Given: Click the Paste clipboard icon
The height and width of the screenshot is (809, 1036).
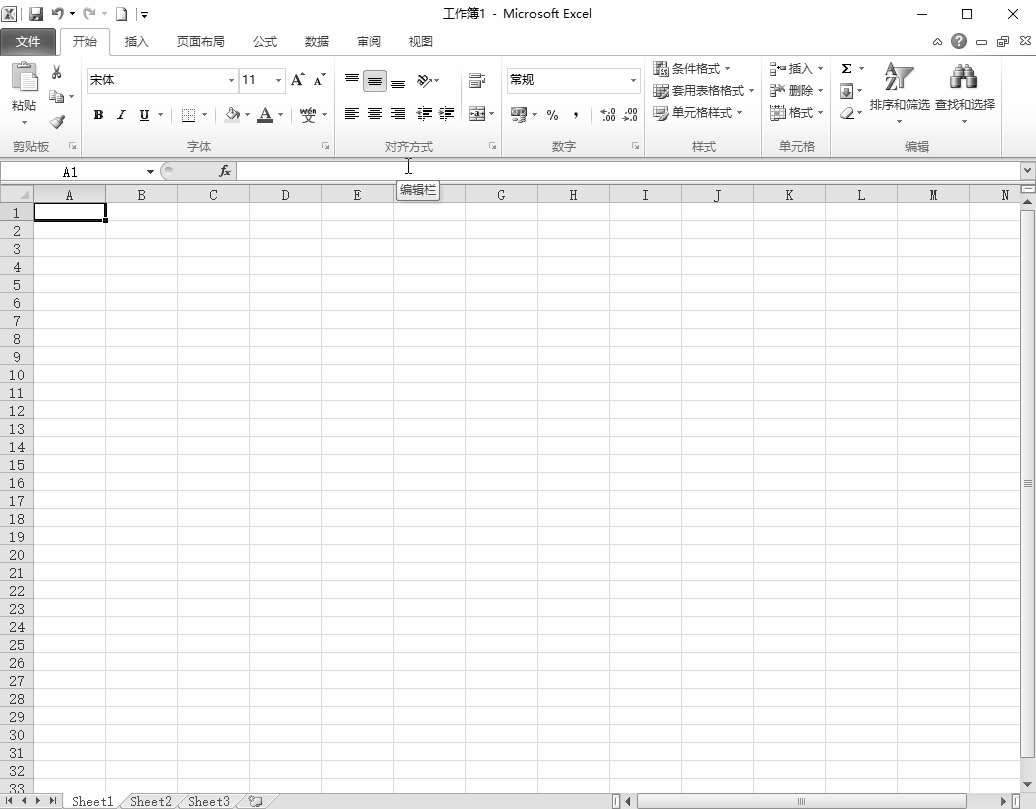Looking at the screenshot, I should (x=24, y=77).
